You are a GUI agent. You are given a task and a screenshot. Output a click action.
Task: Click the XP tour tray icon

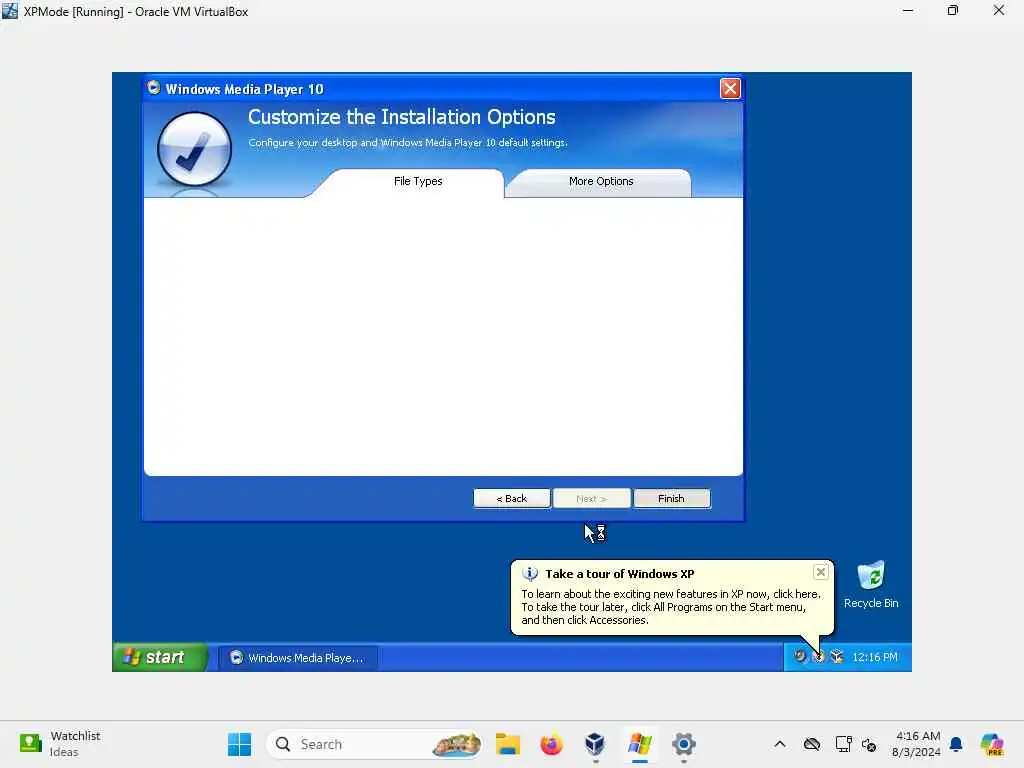tap(818, 656)
